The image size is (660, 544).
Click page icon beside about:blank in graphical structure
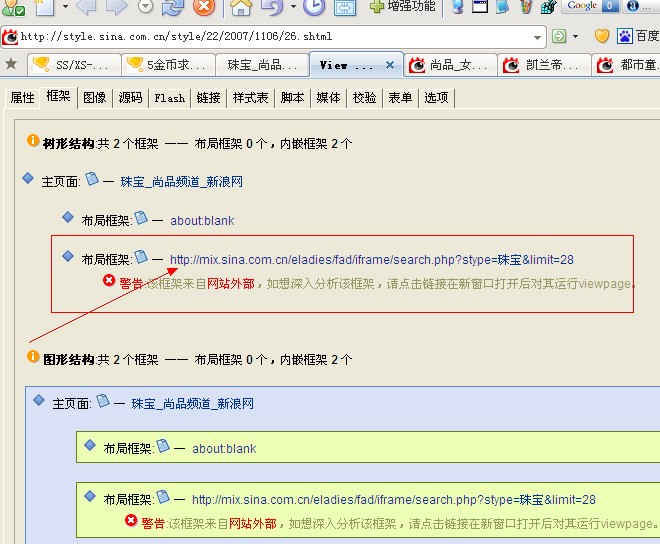click(163, 446)
